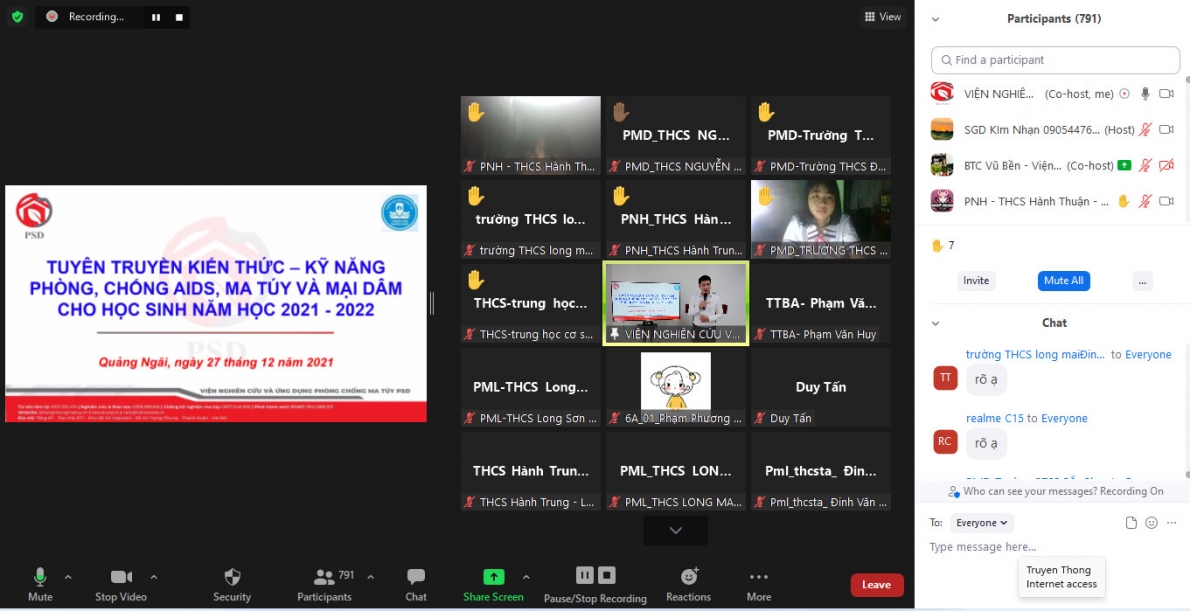This screenshot has height=611, width=1190.
Task: Mute your microphone
Action: [40, 576]
